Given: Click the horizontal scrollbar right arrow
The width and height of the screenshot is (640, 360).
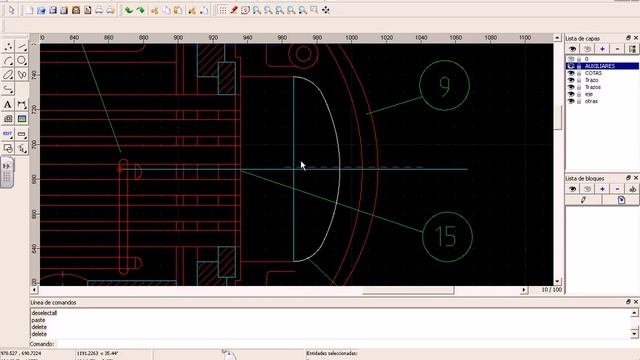Looking at the screenshot, I should tap(524, 290).
